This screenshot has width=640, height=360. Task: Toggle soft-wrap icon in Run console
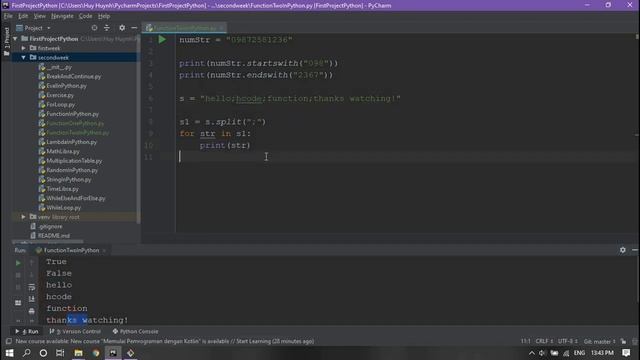(31, 287)
